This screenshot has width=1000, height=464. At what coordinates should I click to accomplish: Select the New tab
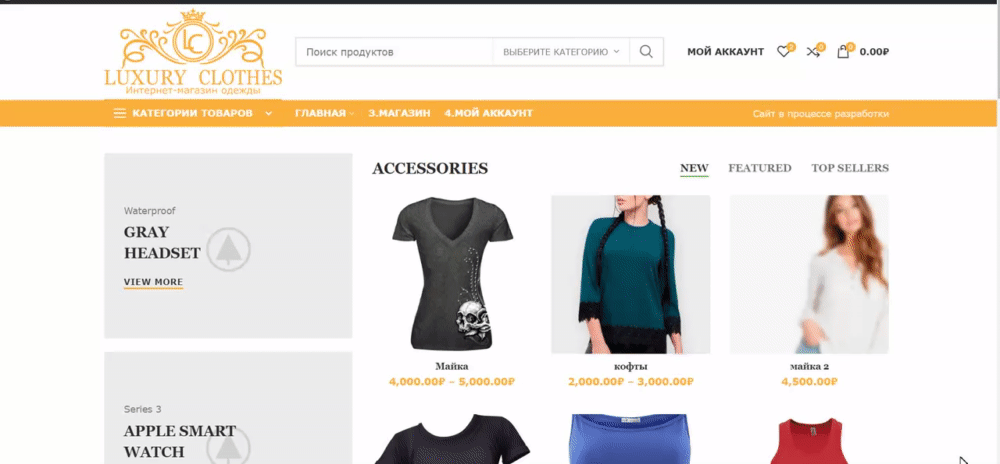(695, 168)
